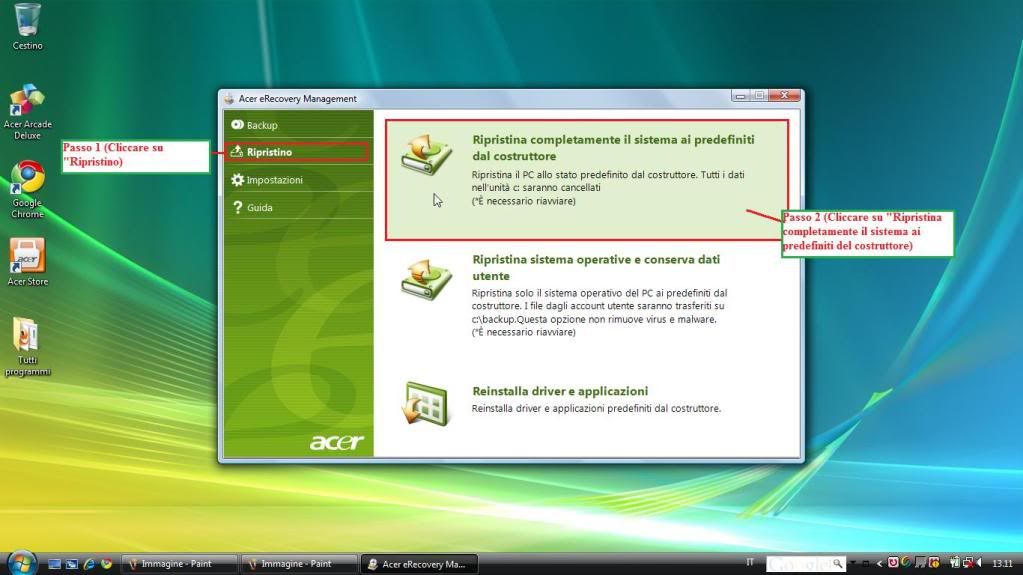
Task: Click the acer logo in sidebar
Action: click(x=336, y=443)
